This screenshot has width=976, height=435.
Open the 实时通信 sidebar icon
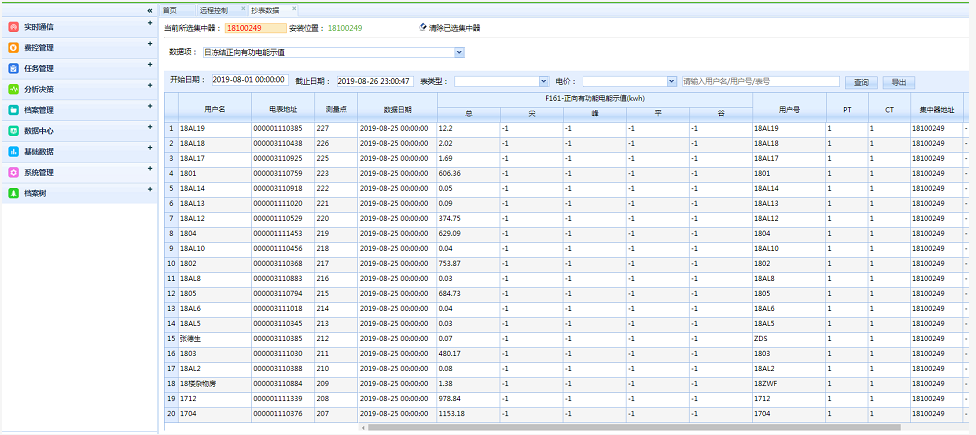tap(14, 27)
